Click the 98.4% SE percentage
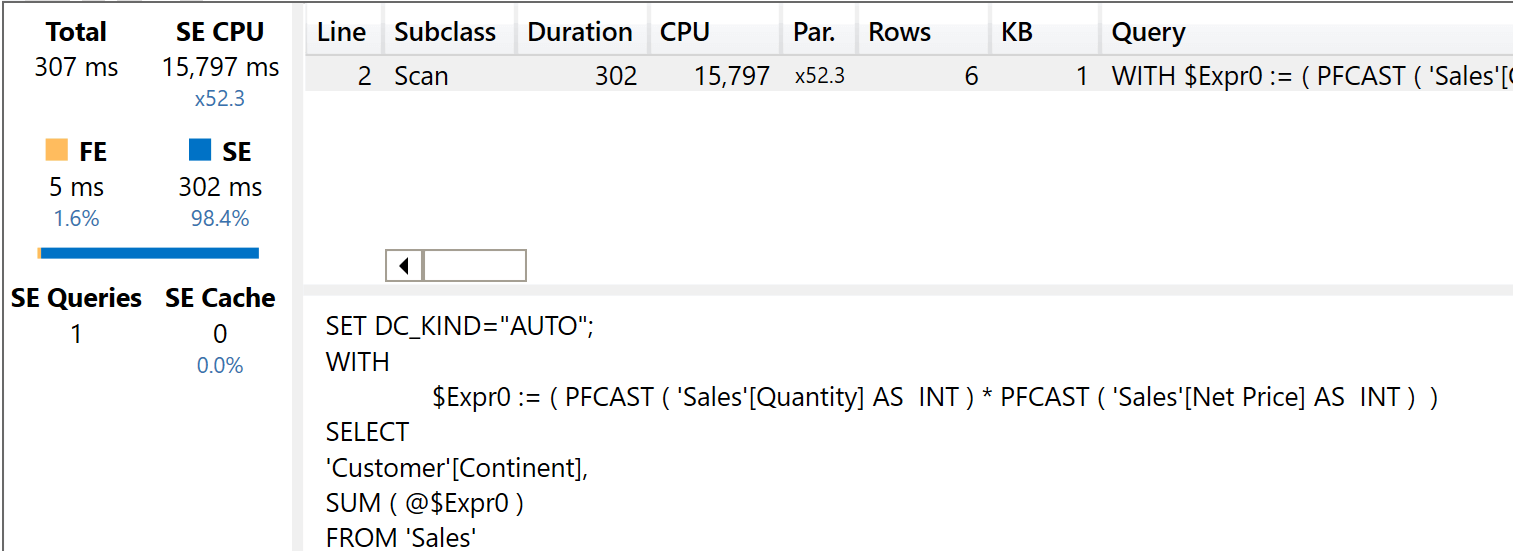Image resolution: width=1513 pixels, height=551 pixels. coord(220,219)
